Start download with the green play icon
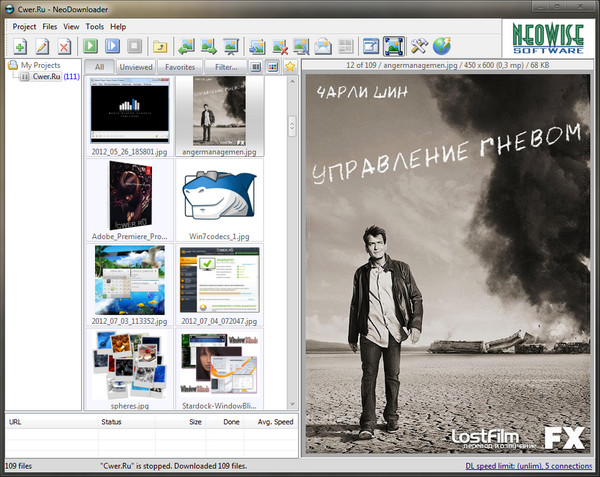The image size is (600, 477). pyautogui.click(x=91, y=46)
